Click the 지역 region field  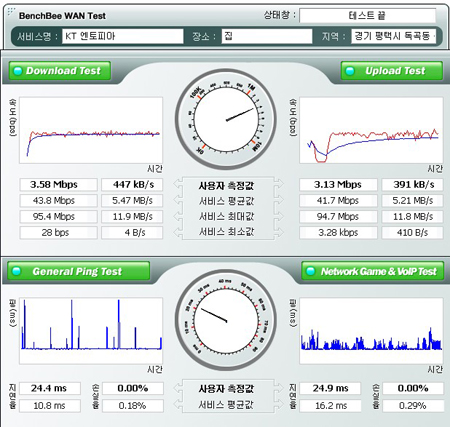(x=394, y=36)
